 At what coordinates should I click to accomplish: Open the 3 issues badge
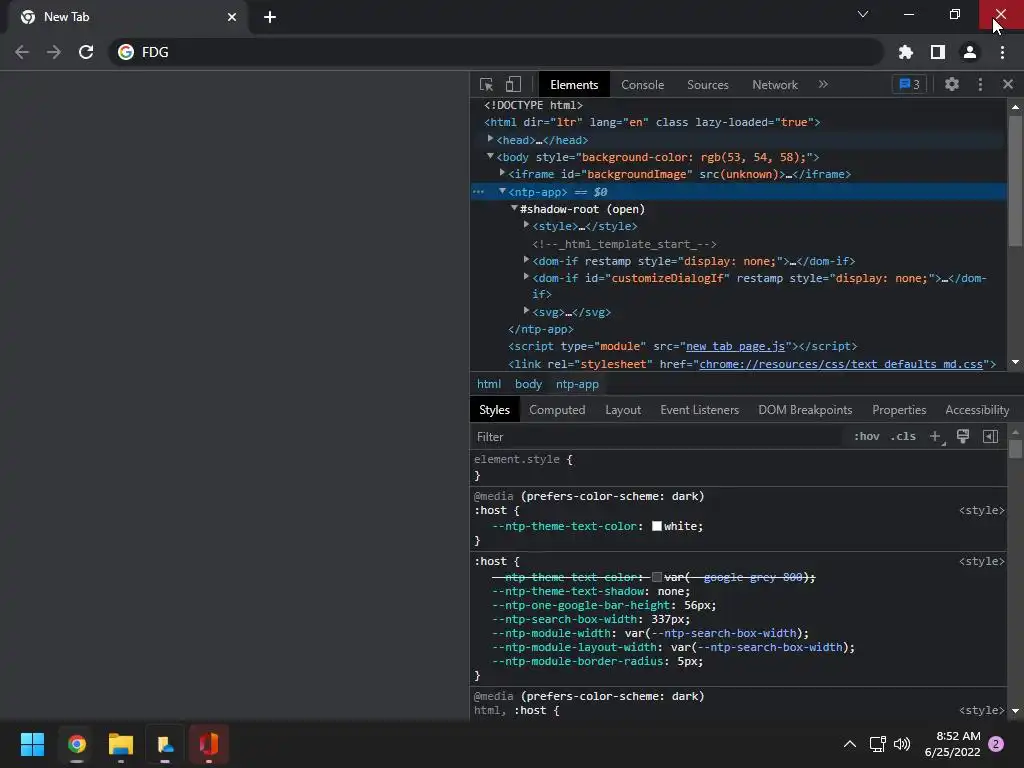click(x=910, y=84)
